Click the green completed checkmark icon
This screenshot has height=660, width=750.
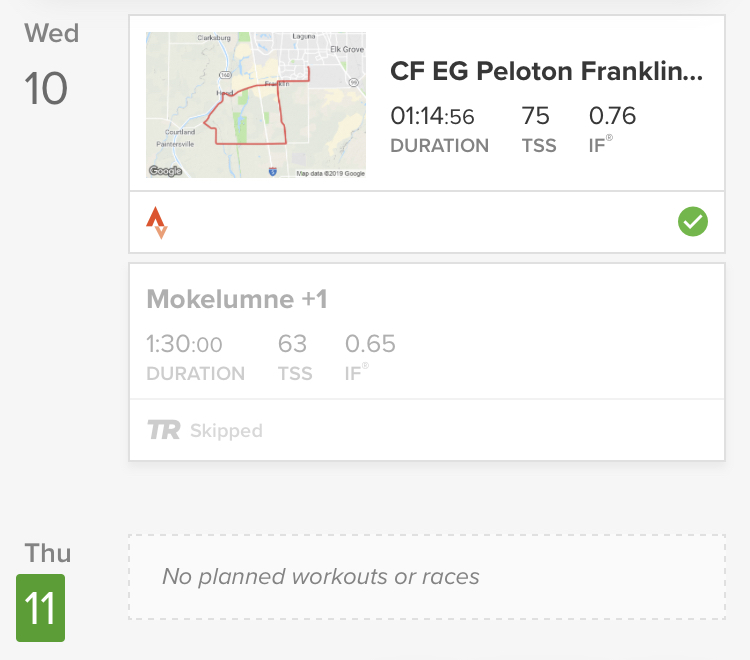[692, 222]
